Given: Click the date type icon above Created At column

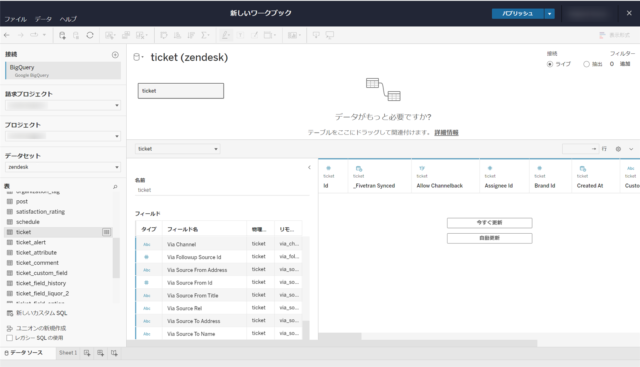Looking at the screenshot, I should [583, 169].
